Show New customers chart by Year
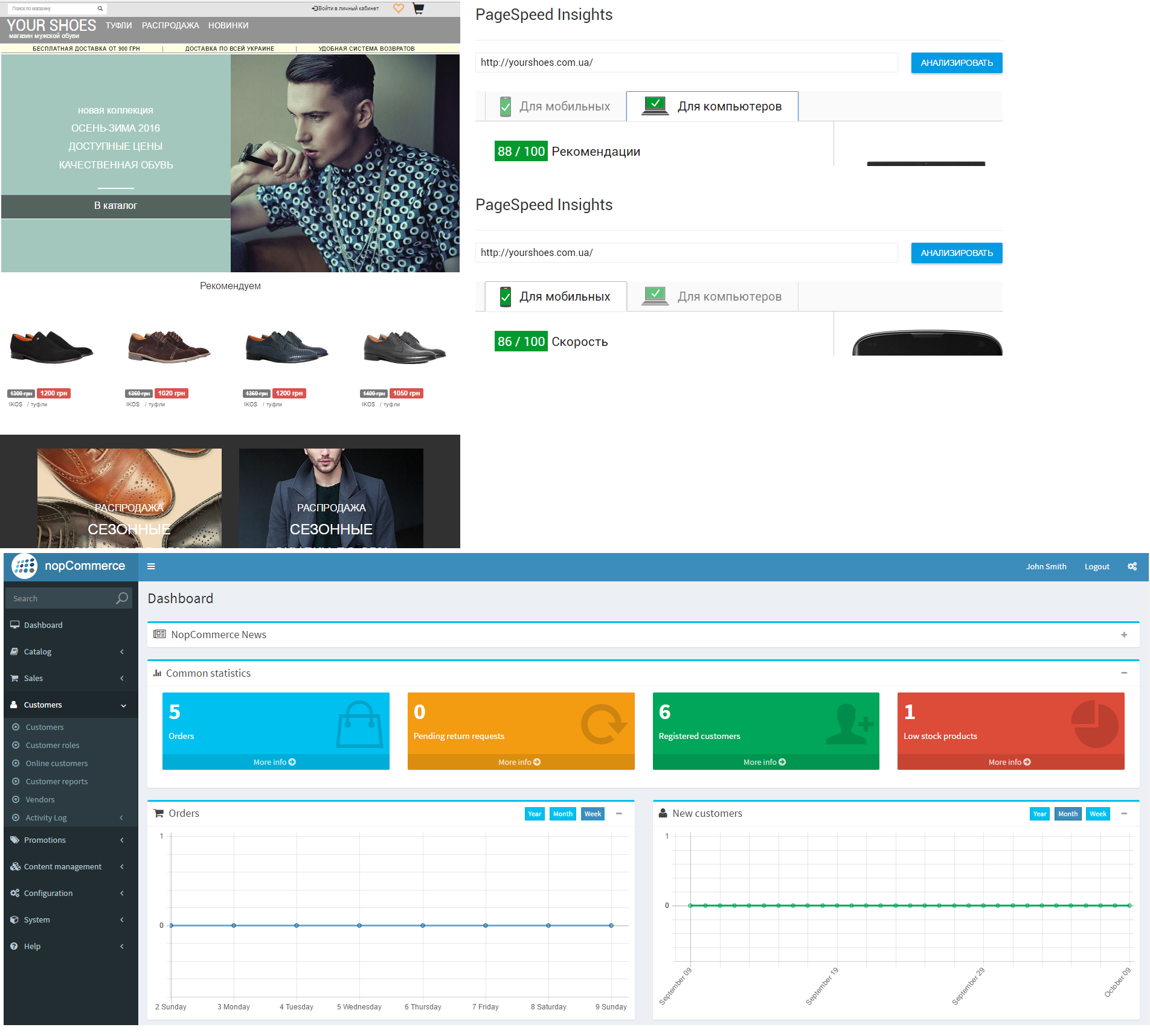1150x1036 pixels. pos(1039,814)
